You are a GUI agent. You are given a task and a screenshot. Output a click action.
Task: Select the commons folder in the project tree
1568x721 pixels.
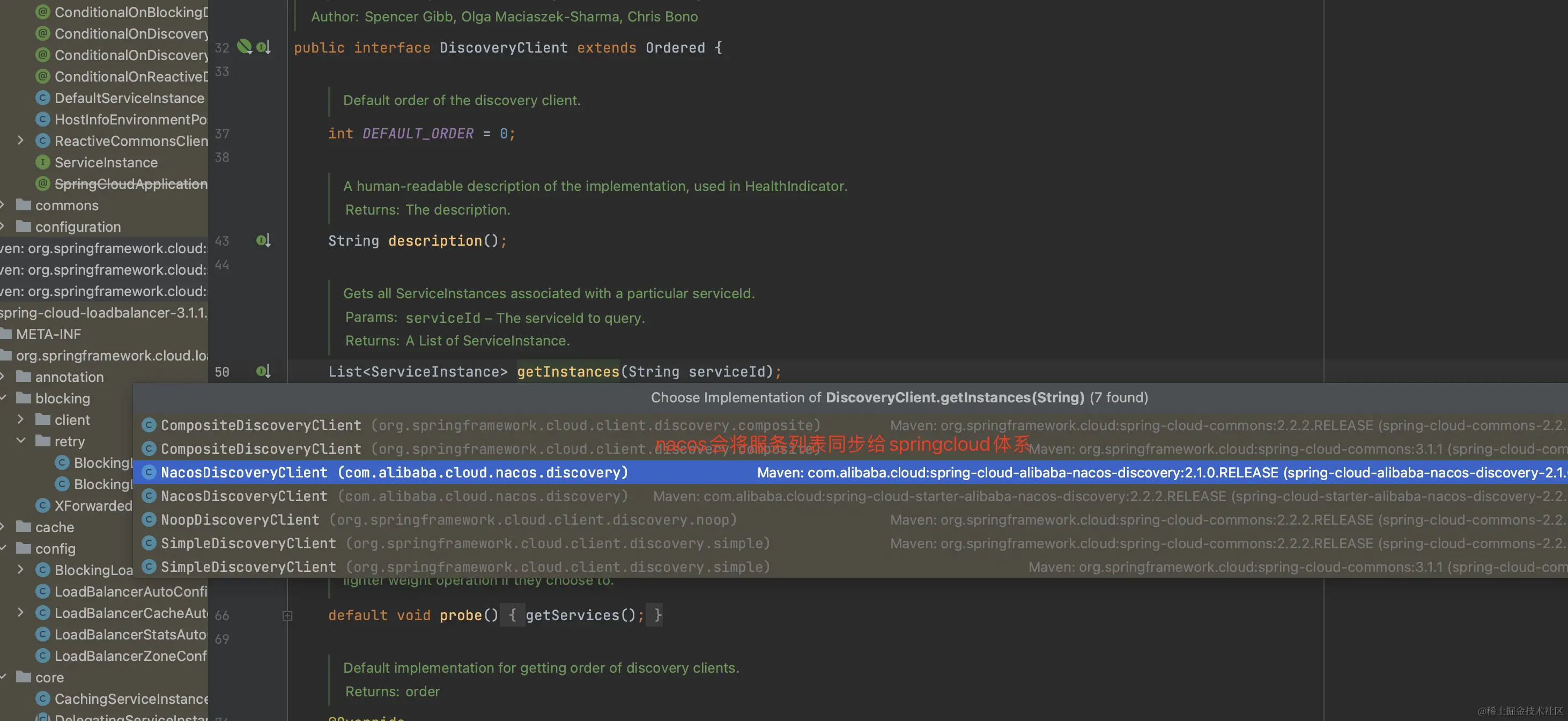coord(66,205)
